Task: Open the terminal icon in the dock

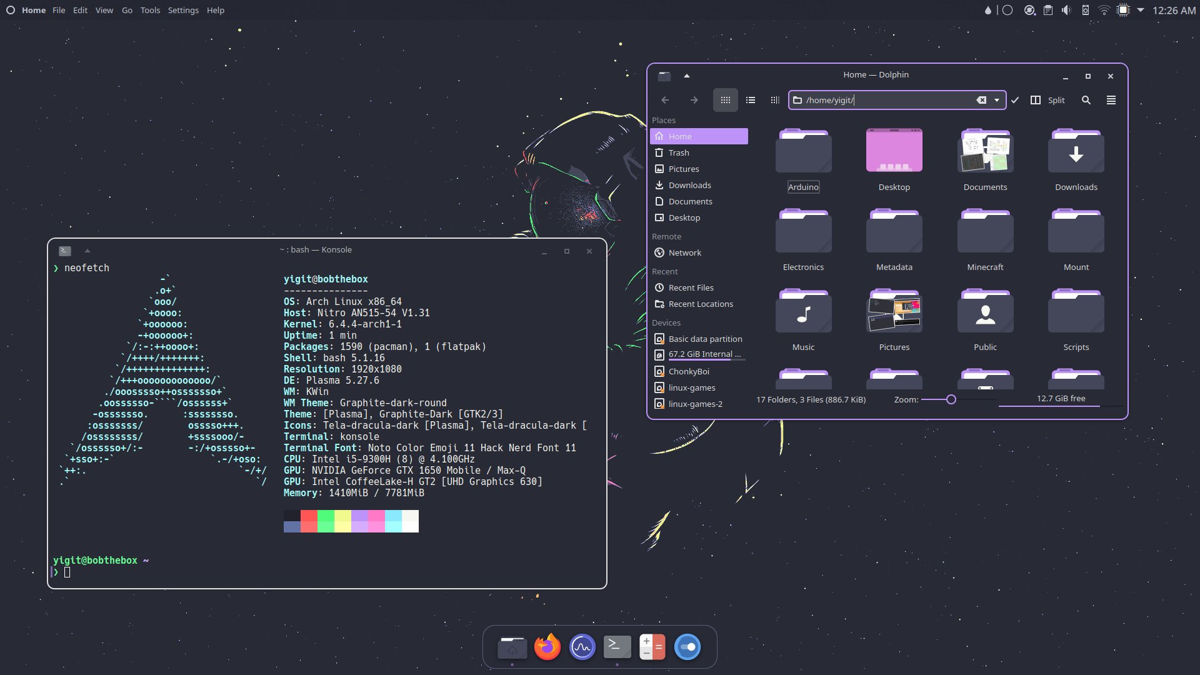Action: point(617,647)
